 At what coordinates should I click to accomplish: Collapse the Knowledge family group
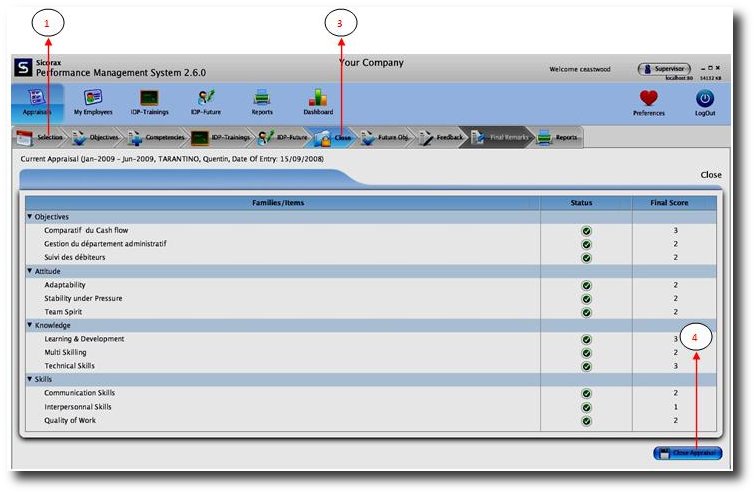[30, 325]
